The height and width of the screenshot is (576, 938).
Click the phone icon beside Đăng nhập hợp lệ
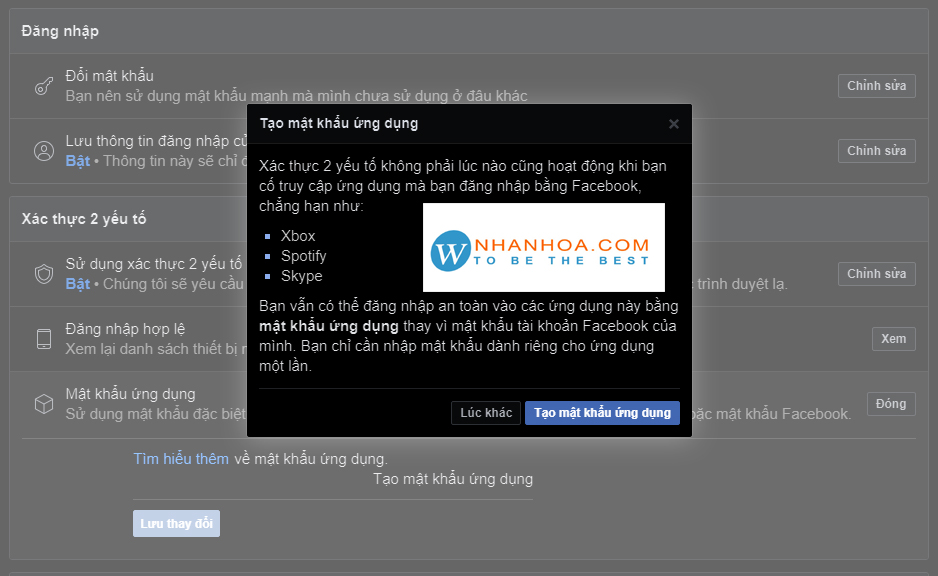click(x=44, y=339)
